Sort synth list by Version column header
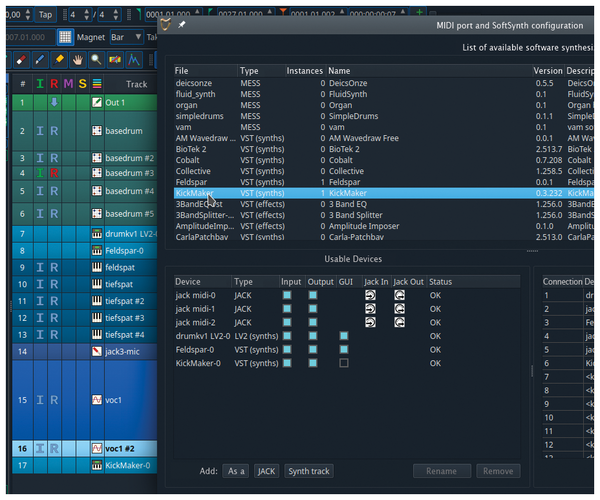This screenshot has height=500, width=600. pyautogui.click(x=548, y=71)
